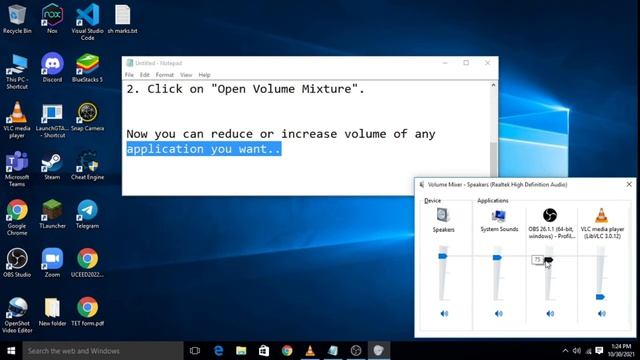
Task: Click the OBS volume slider handle
Action: [549, 260]
